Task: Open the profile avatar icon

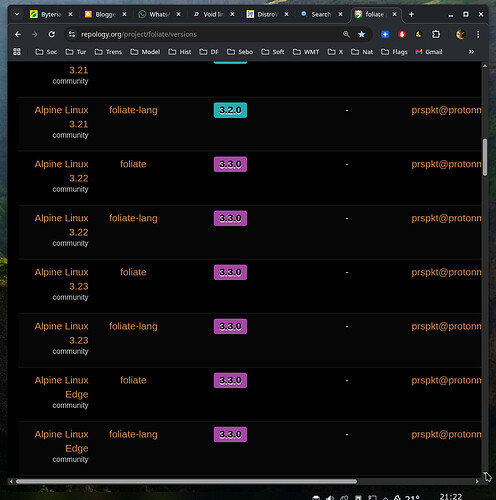Action: click(x=461, y=34)
